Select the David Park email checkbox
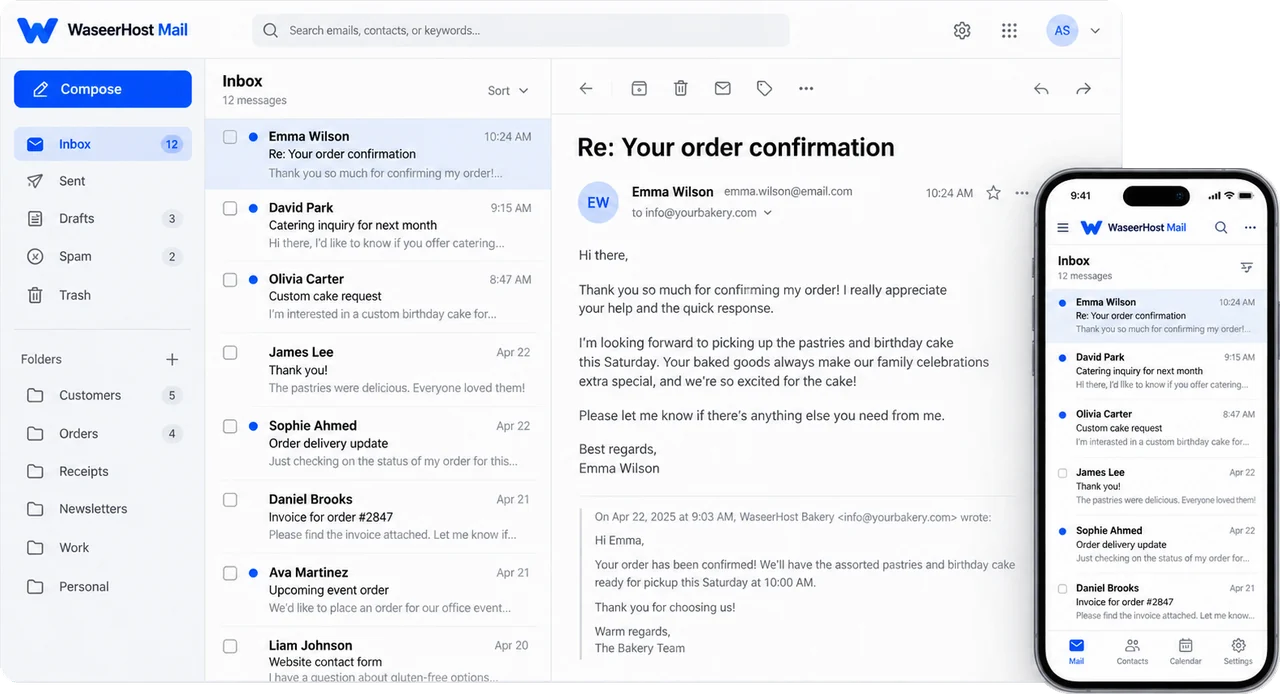 pyautogui.click(x=230, y=208)
